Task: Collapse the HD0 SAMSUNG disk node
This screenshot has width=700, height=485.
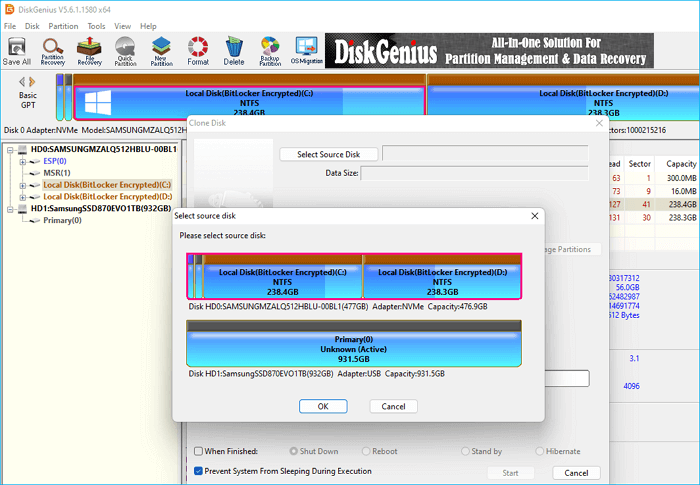Action: [x=10, y=150]
